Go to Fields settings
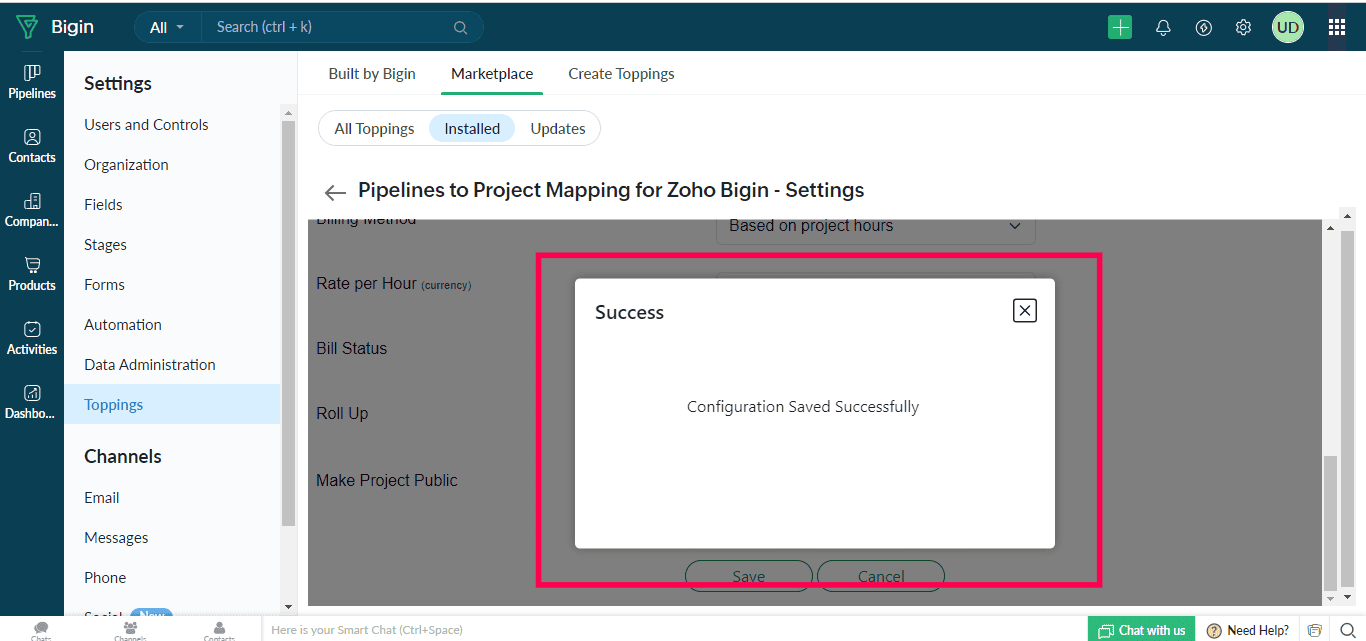 click(x=103, y=205)
